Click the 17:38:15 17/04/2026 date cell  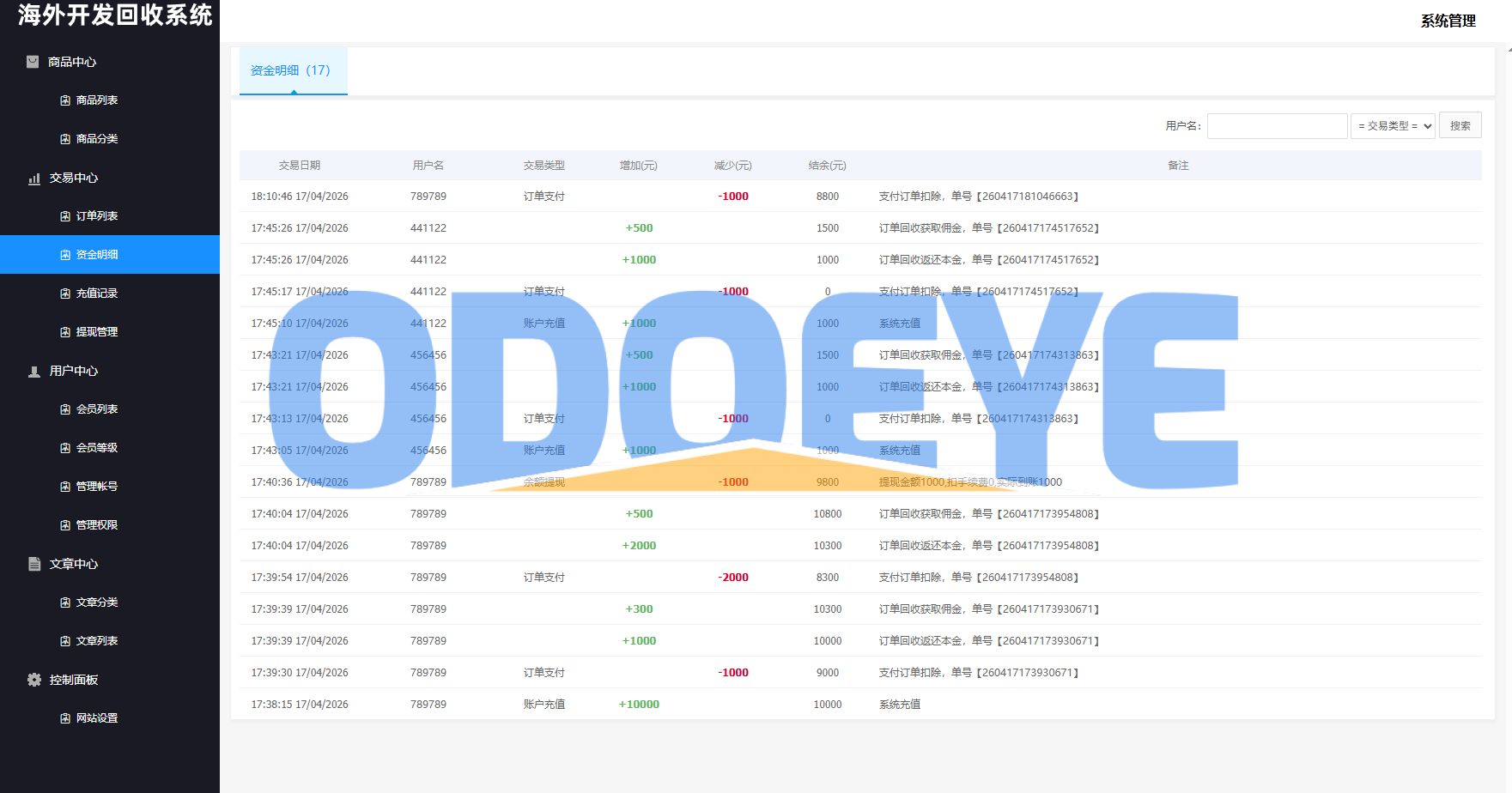(x=300, y=705)
